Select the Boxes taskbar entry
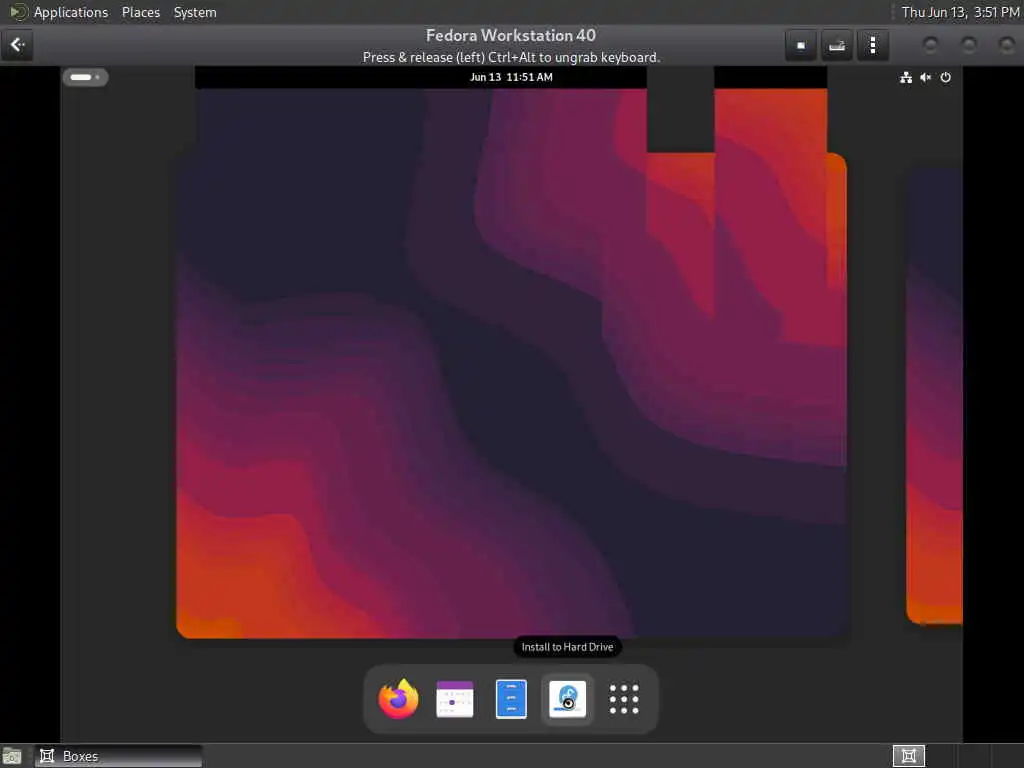 118,756
